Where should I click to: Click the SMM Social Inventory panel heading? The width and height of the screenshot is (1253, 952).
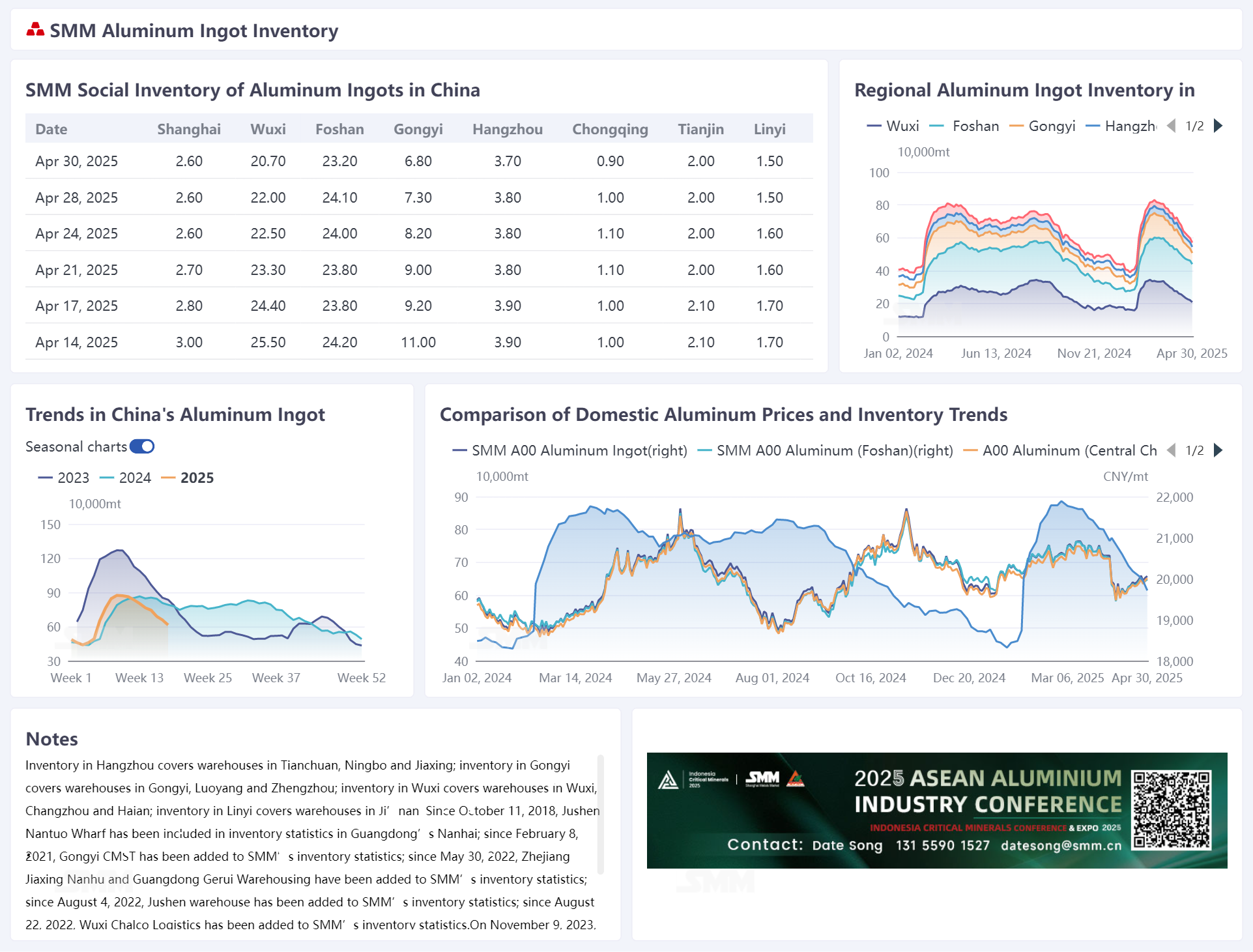pos(253,90)
